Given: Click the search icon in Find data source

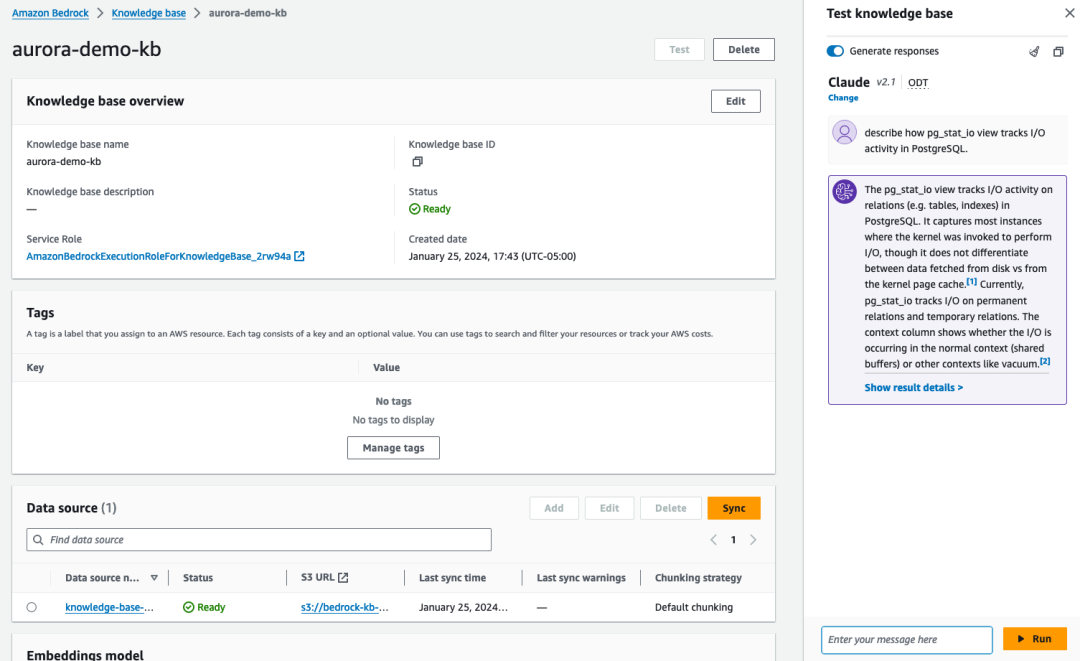Looking at the screenshot, I should (39, 540).
